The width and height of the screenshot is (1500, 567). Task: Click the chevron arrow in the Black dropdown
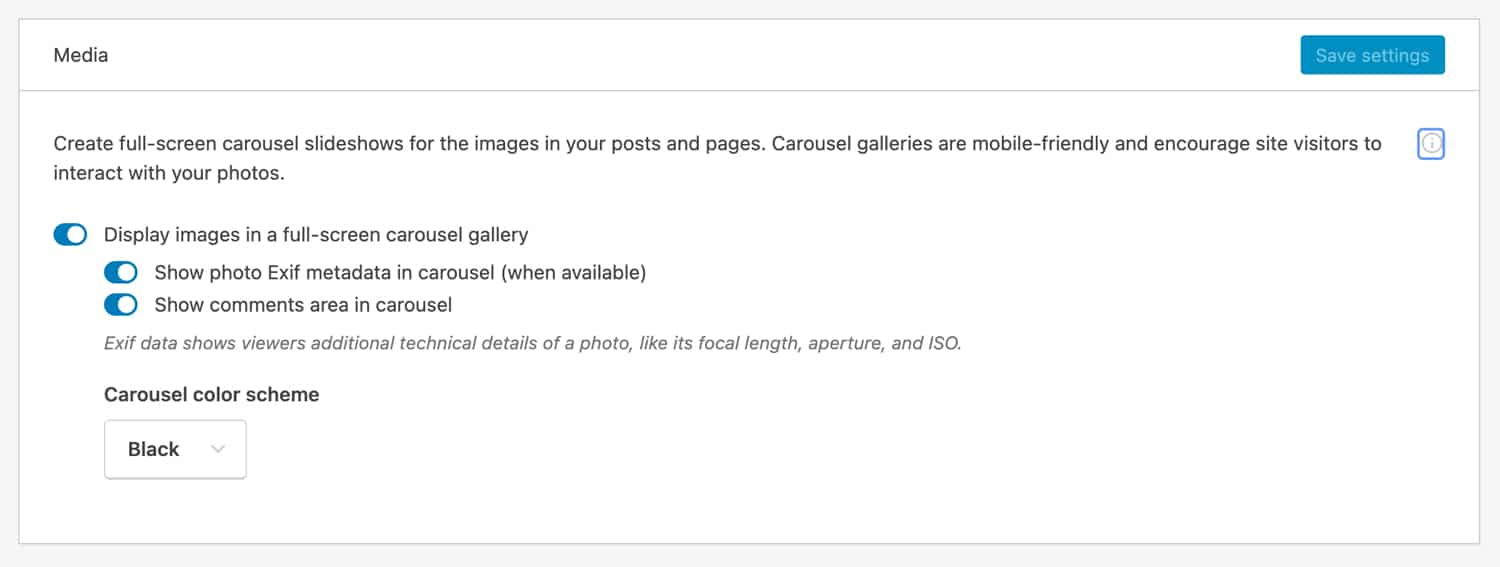pos(218,449)
